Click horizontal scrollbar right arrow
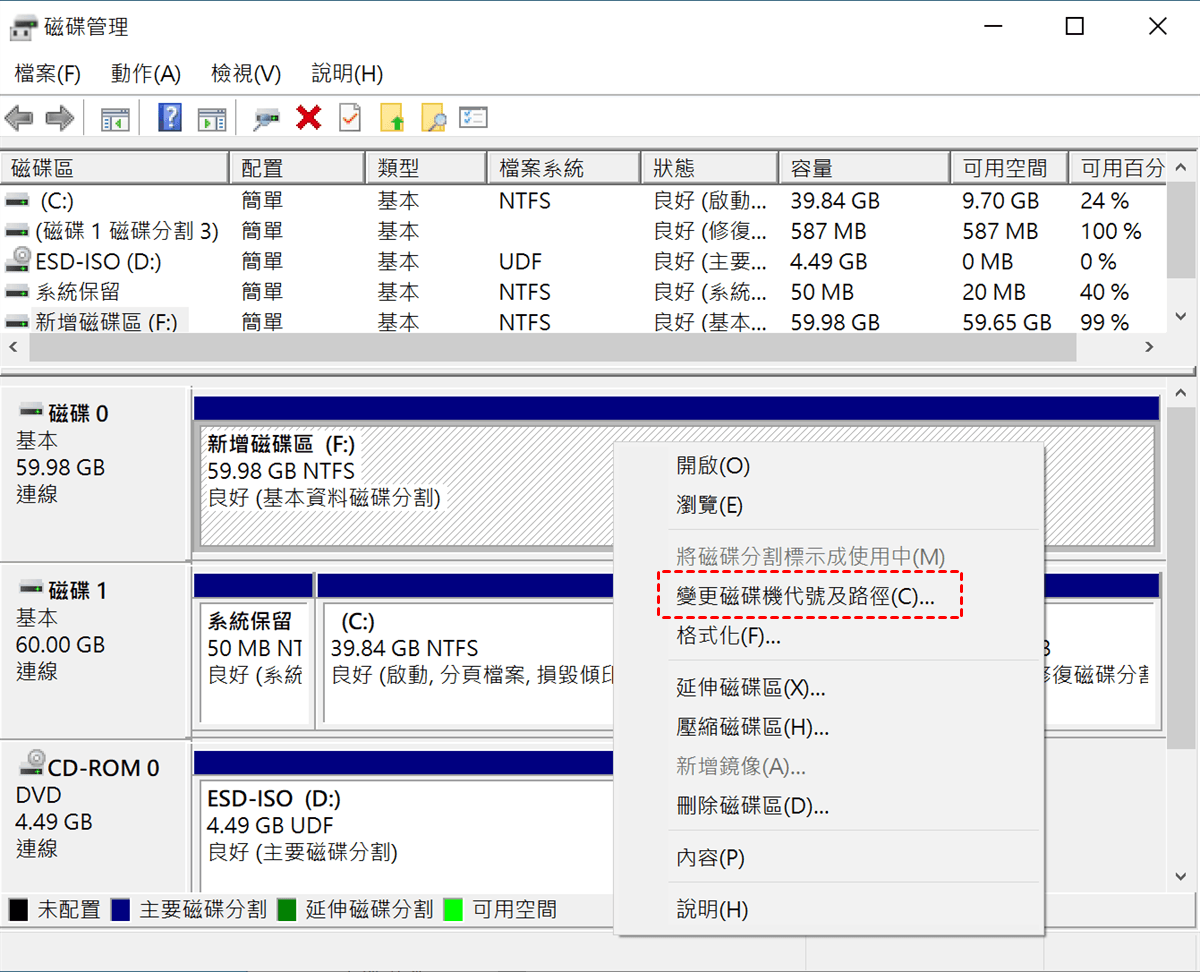 point(1150,347)
